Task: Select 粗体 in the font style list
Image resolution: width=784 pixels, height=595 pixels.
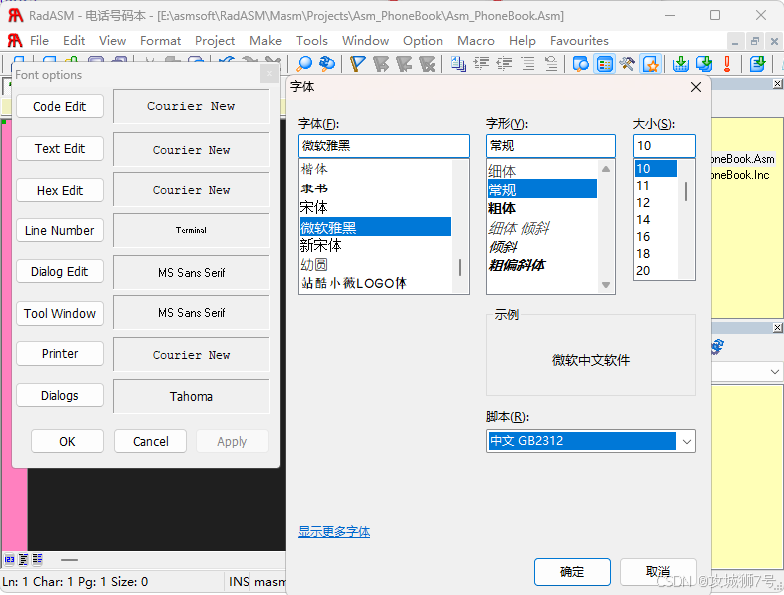Action: pyautogui.click(x=542, y=208)
